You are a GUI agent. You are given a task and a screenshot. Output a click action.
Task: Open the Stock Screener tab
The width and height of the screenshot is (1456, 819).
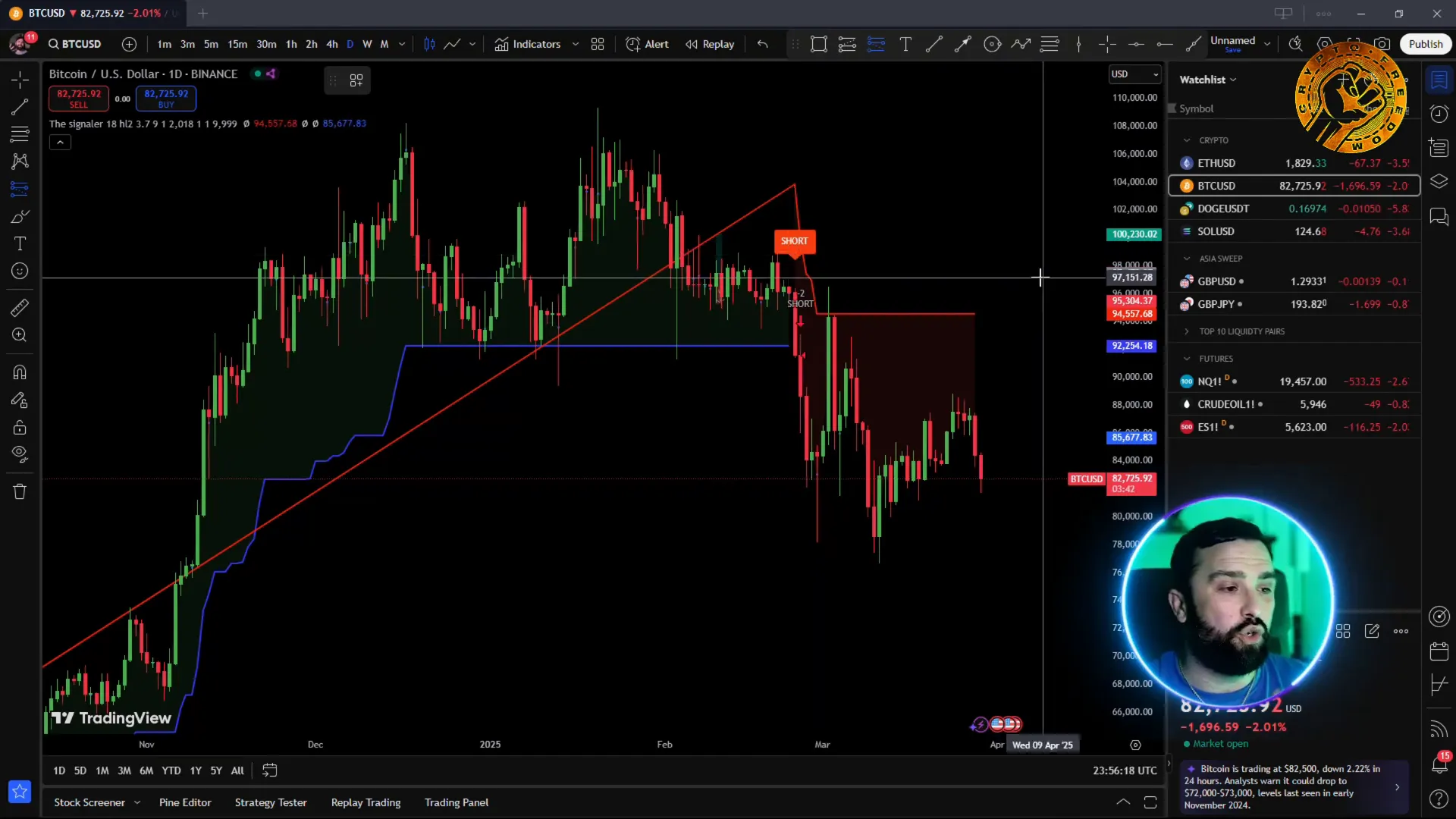point(89,802)
